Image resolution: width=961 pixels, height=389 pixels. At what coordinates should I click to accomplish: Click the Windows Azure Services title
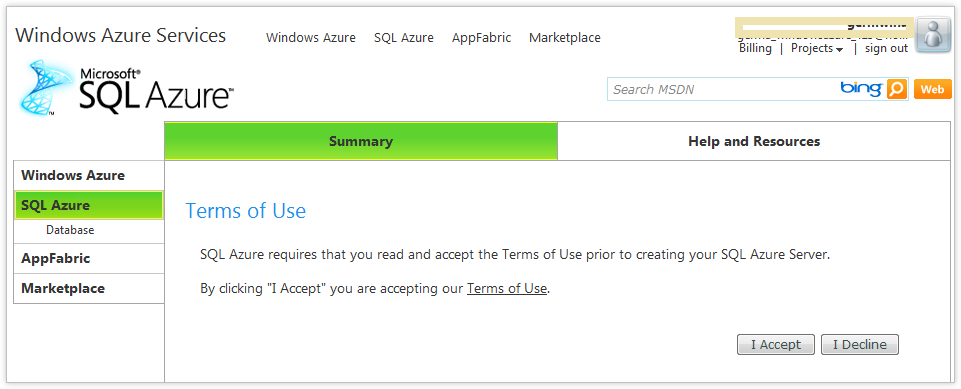121,35
